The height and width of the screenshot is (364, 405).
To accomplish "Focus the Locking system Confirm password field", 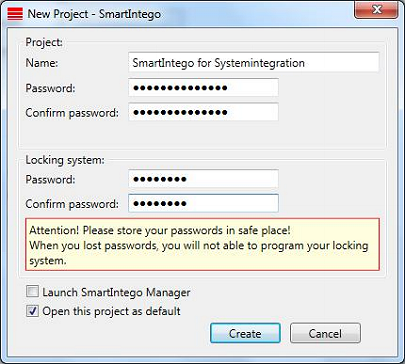I will [203, 203].
